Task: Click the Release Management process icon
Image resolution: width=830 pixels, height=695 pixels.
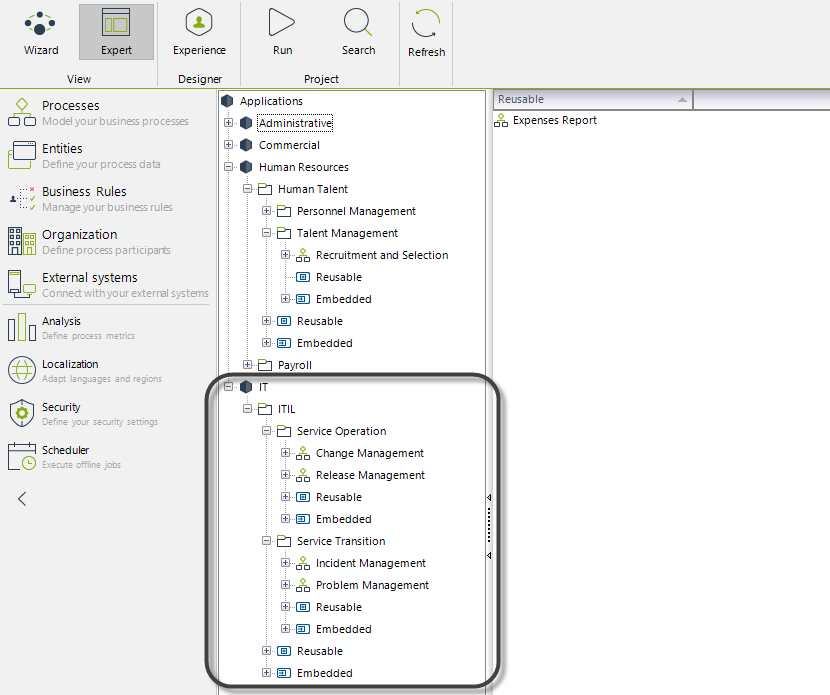Action: [x=303, y=475]
